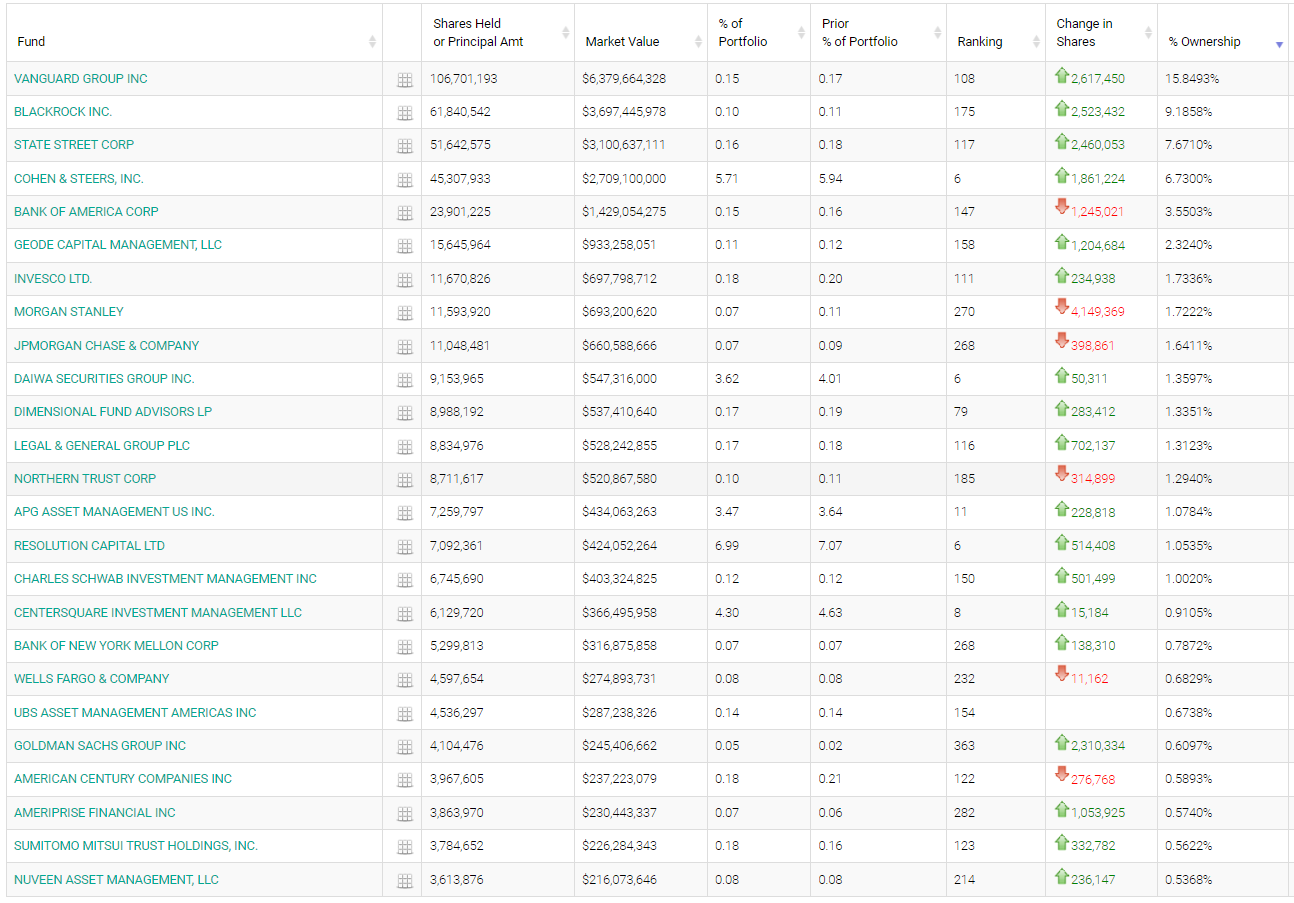1294x903 pixels.
Task: Click the 1.0020% ownership value
Action: [1189, 579]
